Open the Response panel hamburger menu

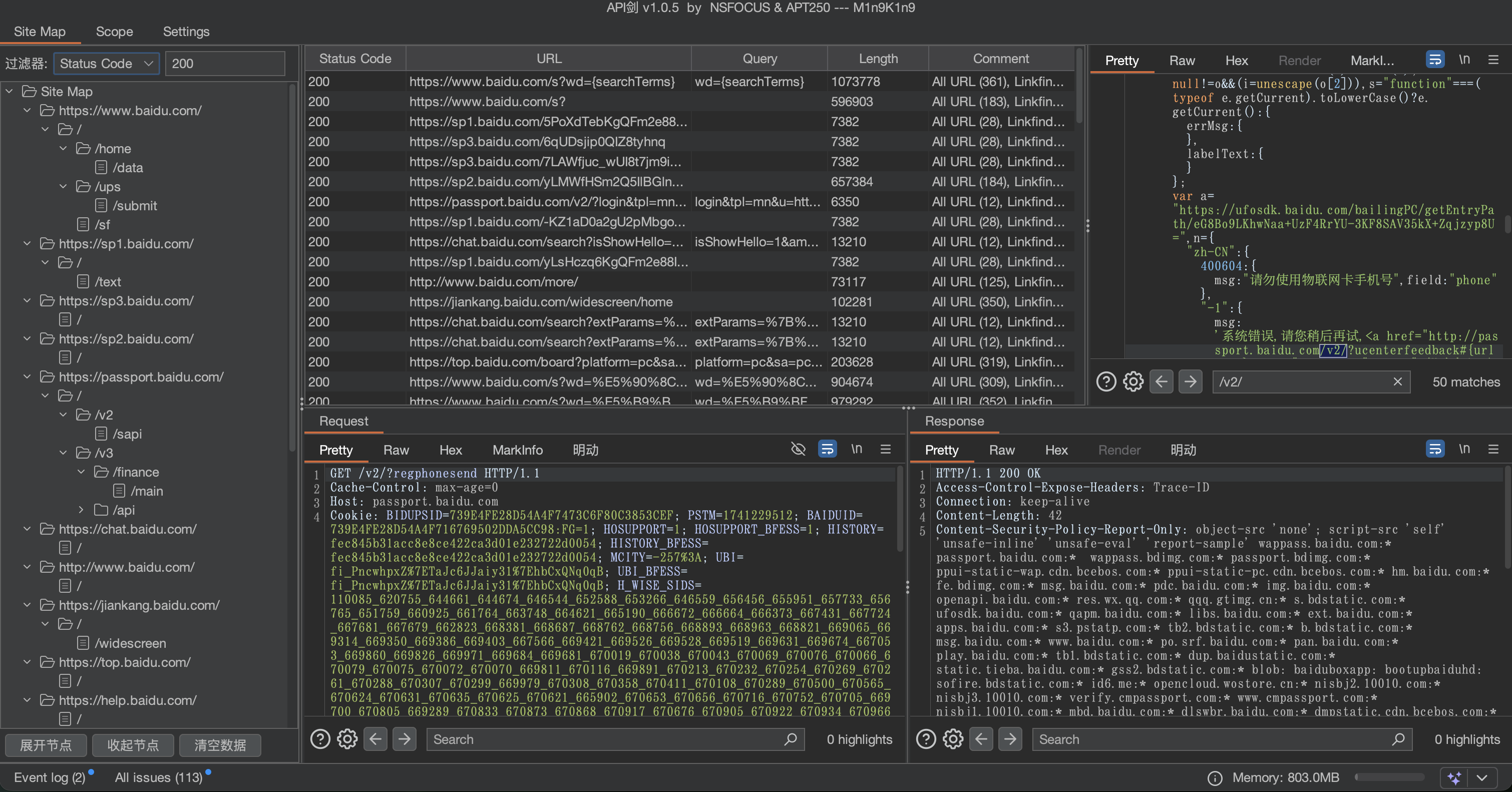click(1494, 449)
